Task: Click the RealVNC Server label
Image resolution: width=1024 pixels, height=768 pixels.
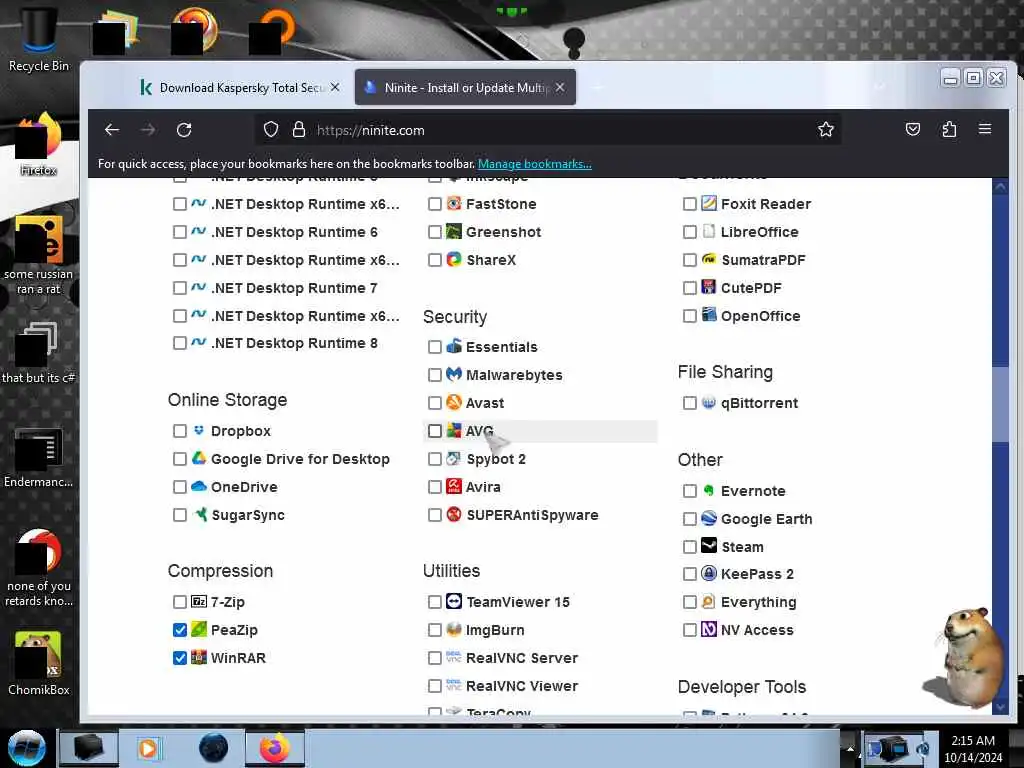Action: [522, 658]
